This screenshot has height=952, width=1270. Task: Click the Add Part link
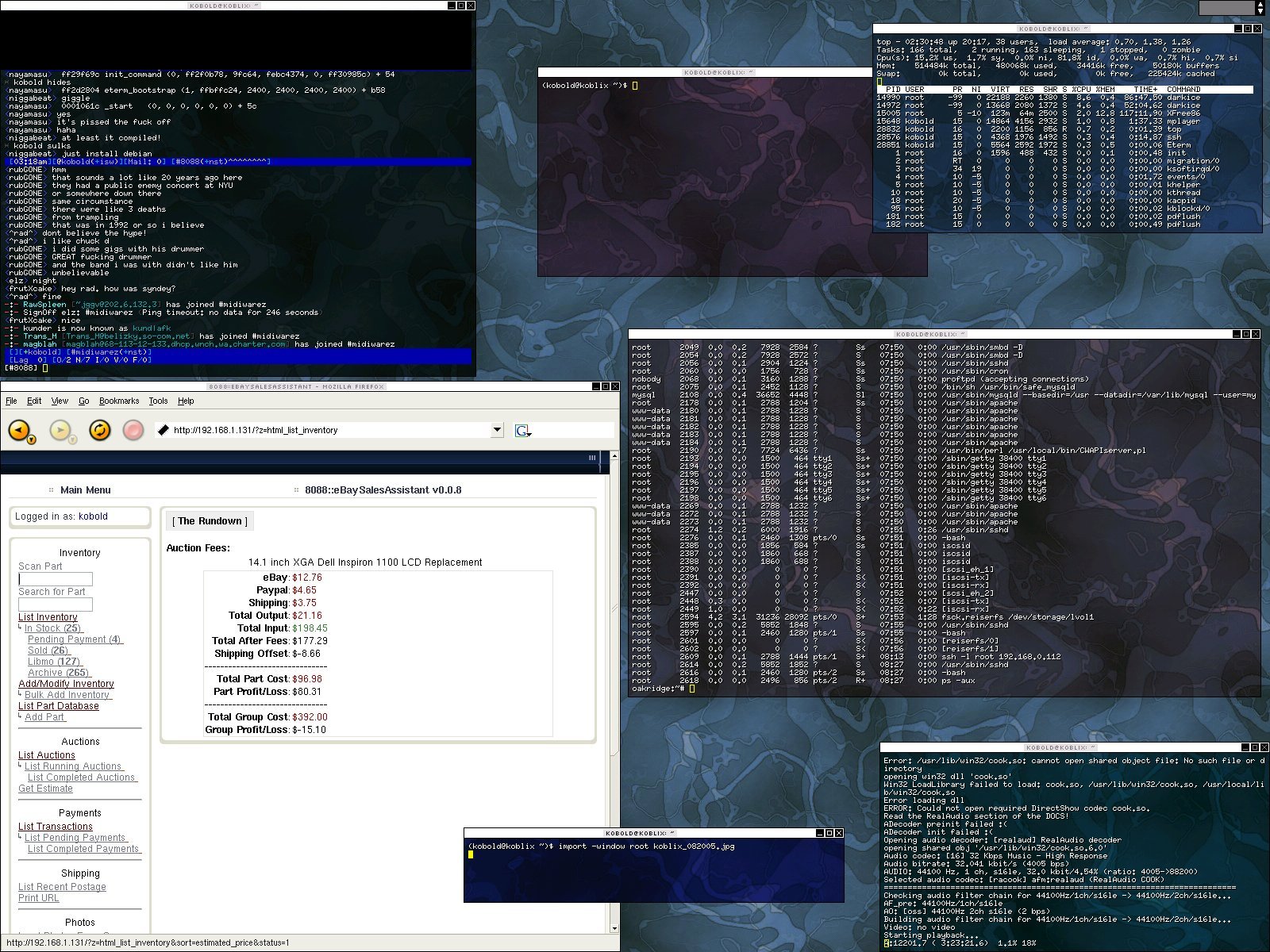click(44, 717)
